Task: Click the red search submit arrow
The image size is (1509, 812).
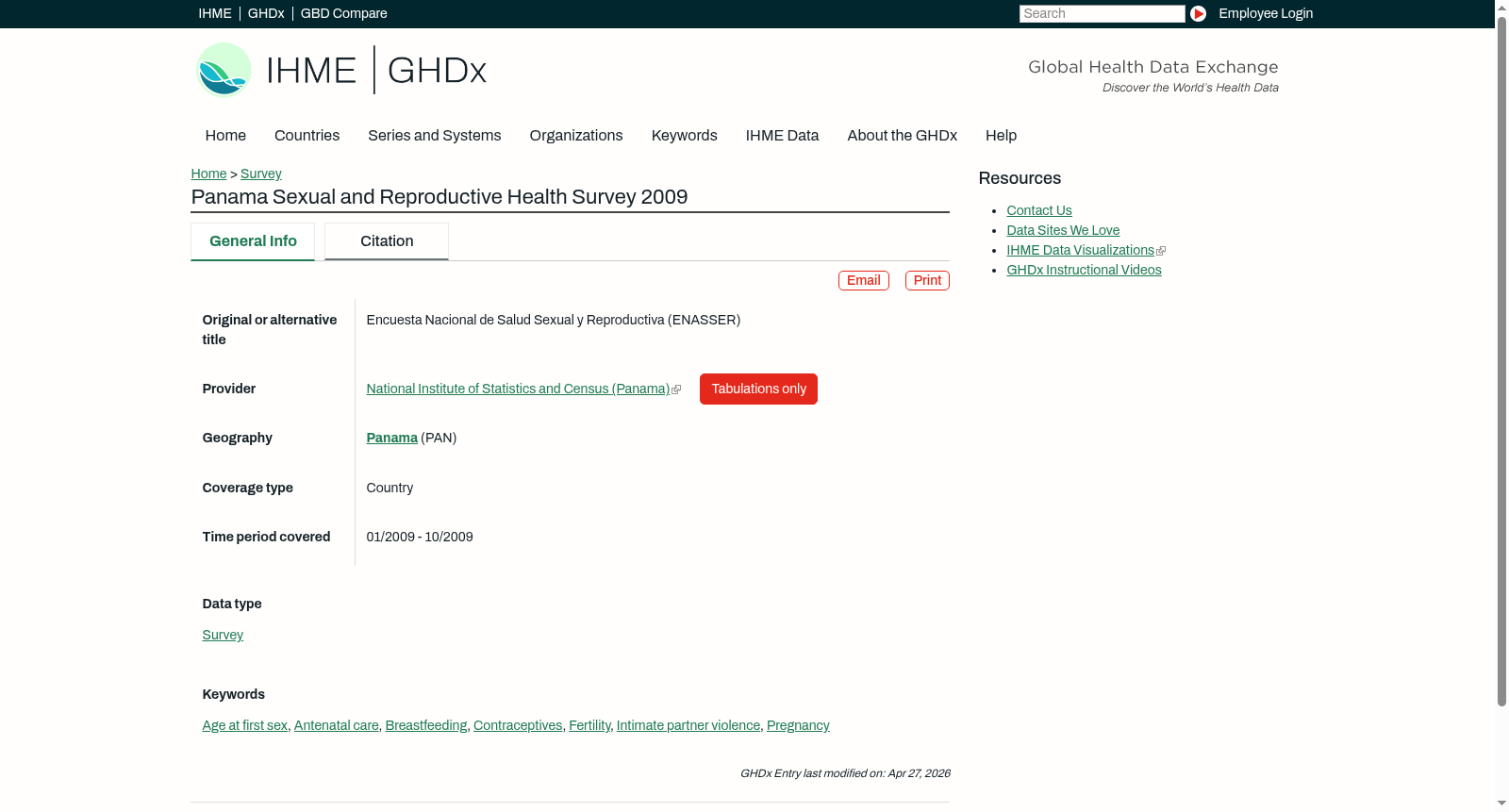Action: pyautogui.click(x=1198, y=13)
